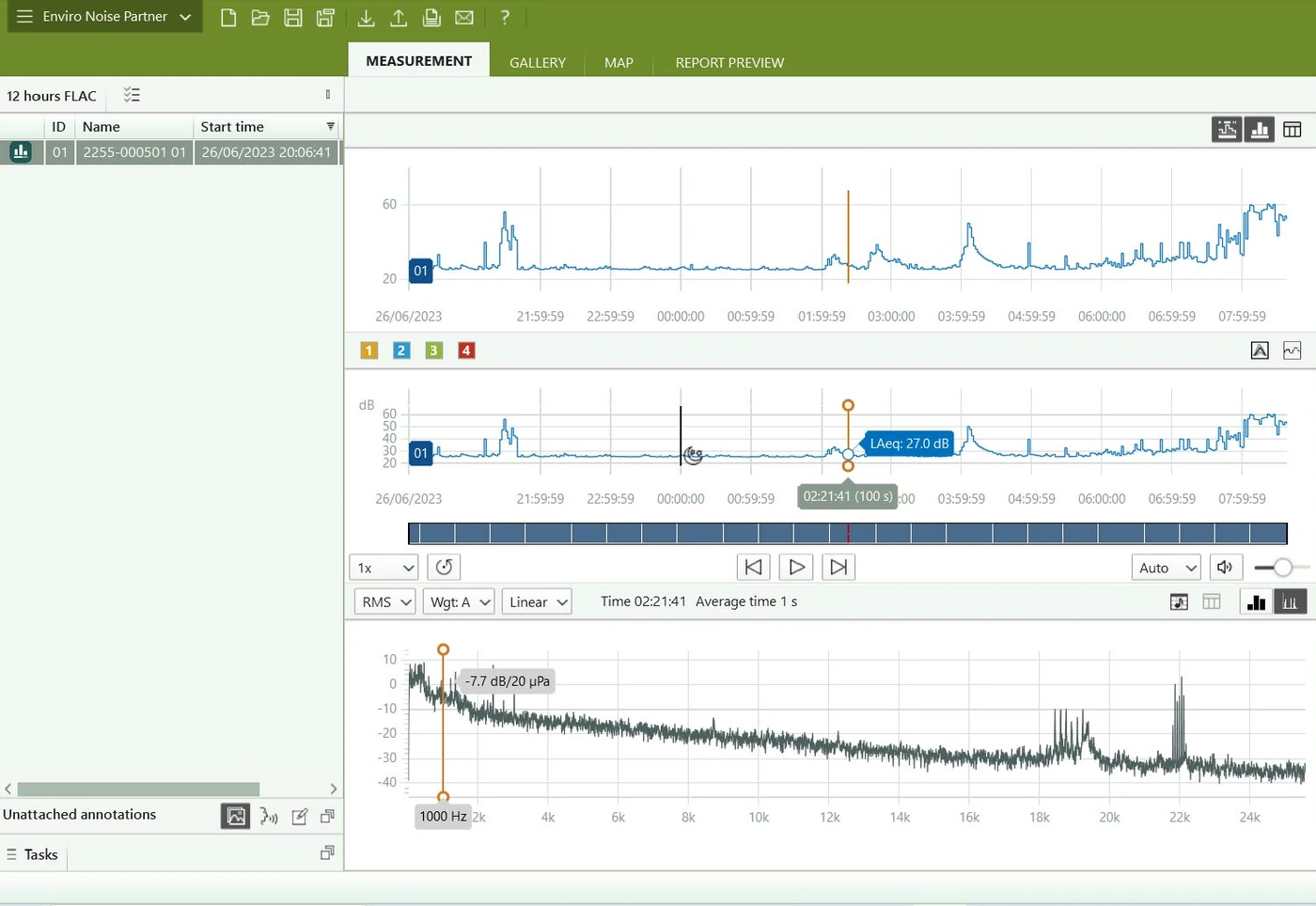Save the current project
The width and height of the screenshot is (1316, 906).
pos(293,18)
